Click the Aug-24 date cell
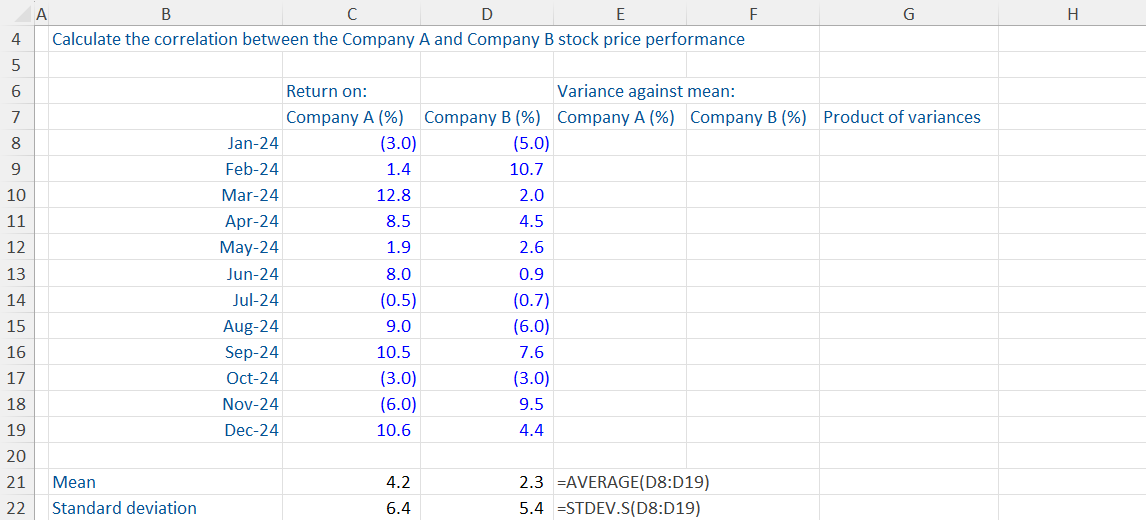The image size is (1146, 520). pos(165,325)
